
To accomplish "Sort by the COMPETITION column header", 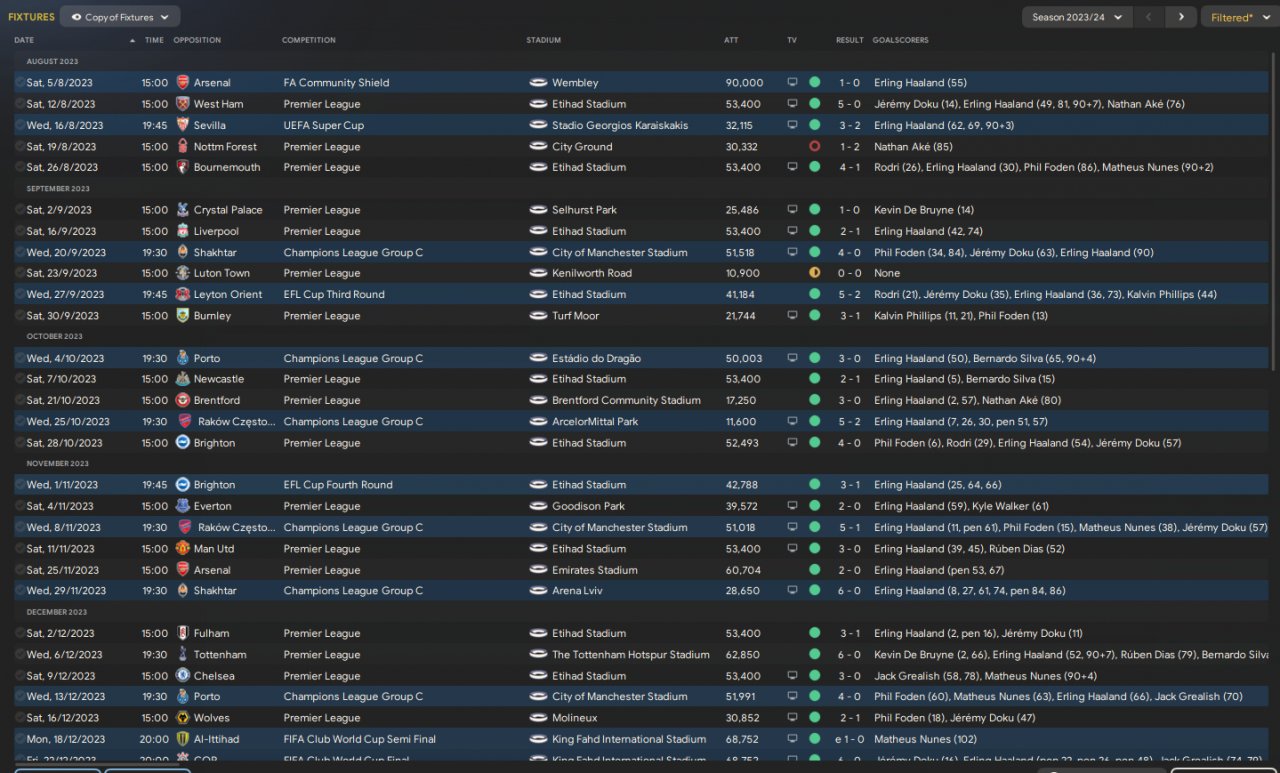I will (309, 40).
